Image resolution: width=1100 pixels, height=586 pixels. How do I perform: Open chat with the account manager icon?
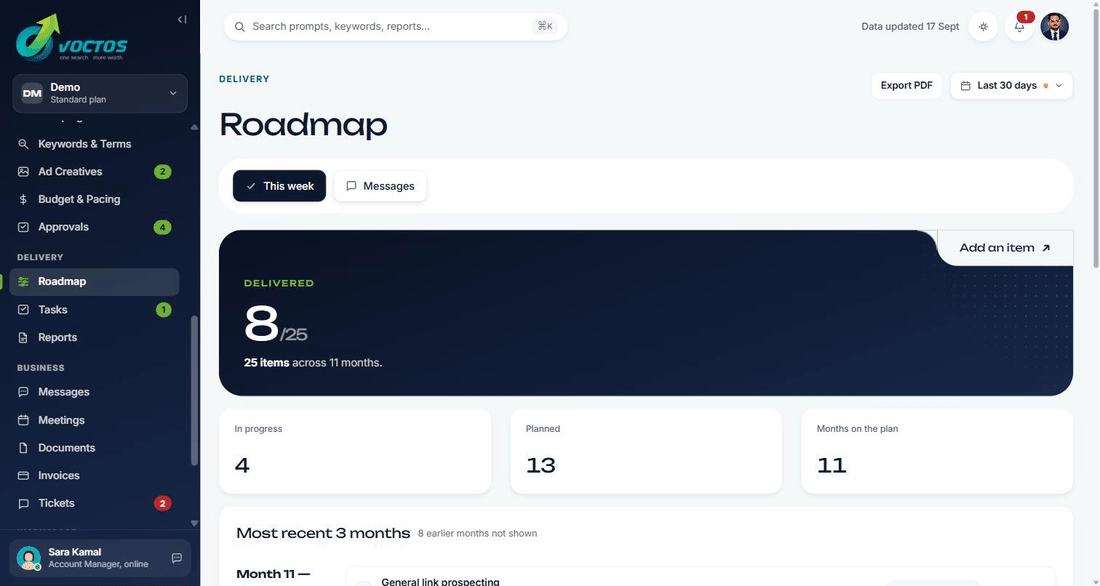pyautogui.click(x=177, y=558)
